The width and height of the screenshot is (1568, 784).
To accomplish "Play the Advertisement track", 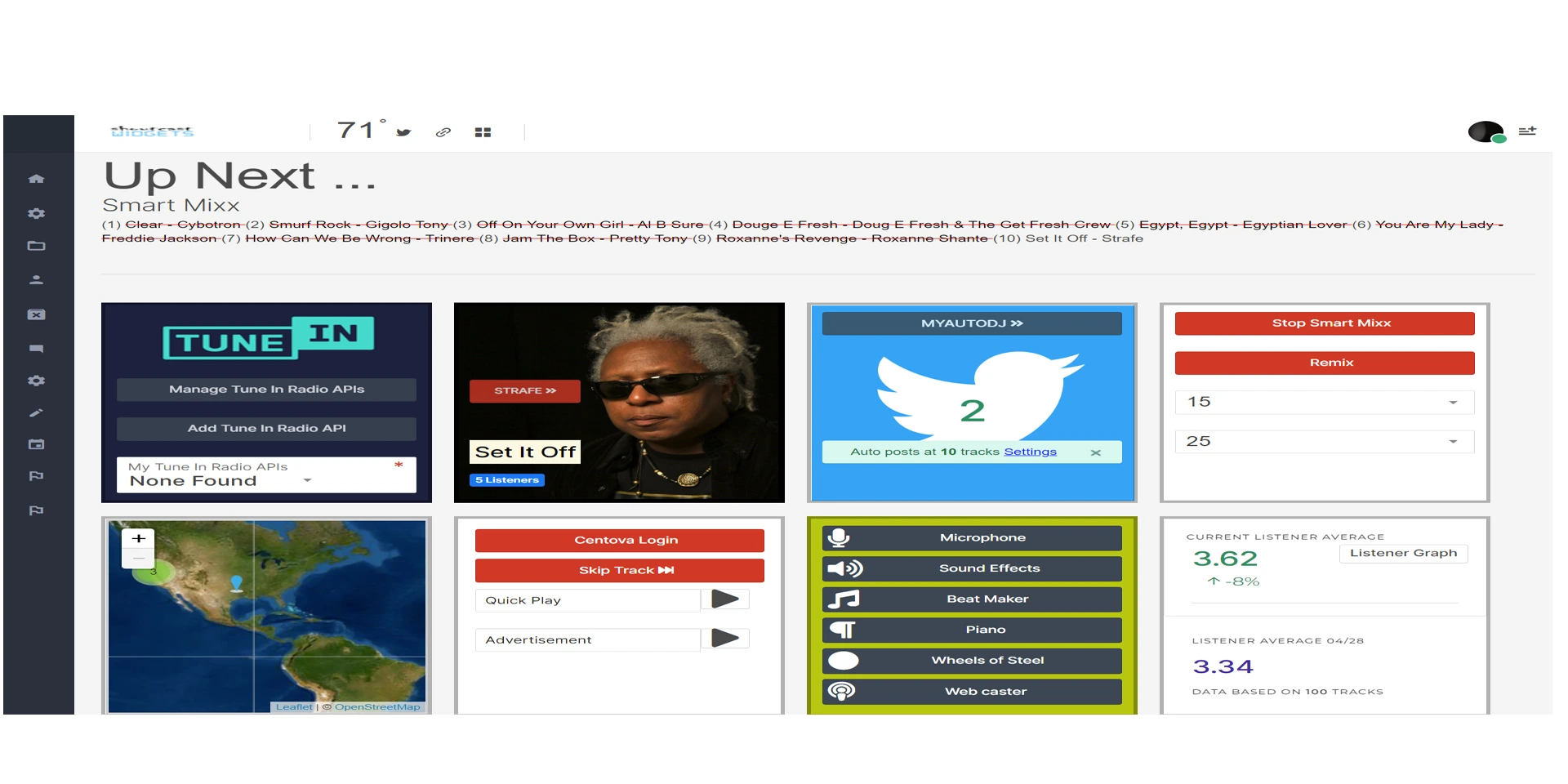I will tap(725, 639).
